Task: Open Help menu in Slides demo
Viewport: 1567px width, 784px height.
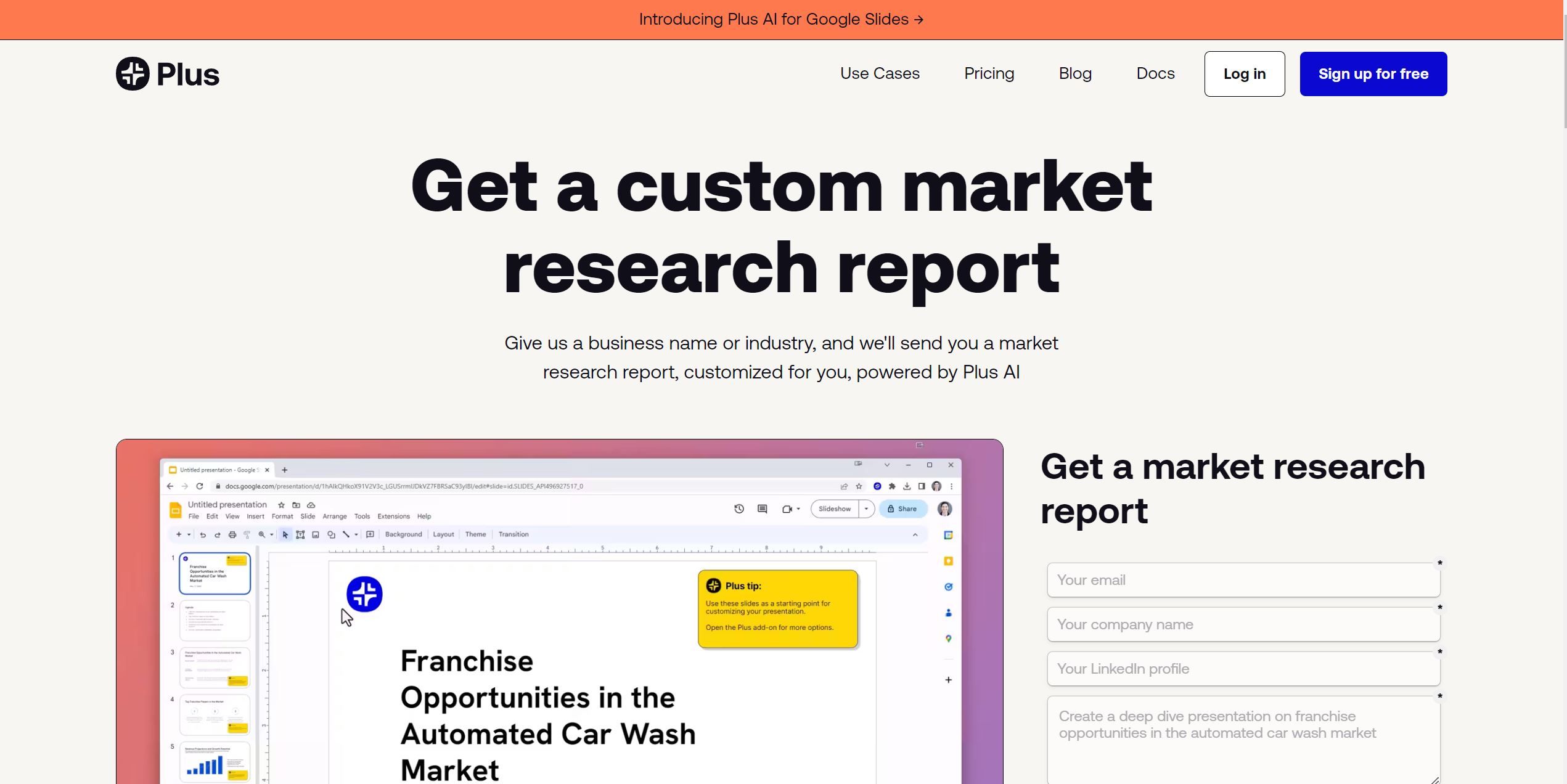Action: (424, 517)
